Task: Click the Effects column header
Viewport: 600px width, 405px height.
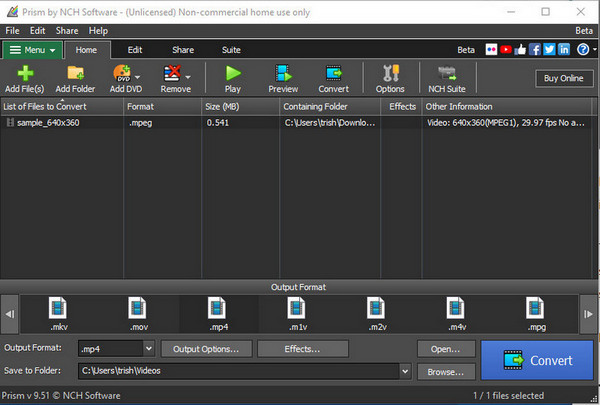Action: (x=401, y=106)
